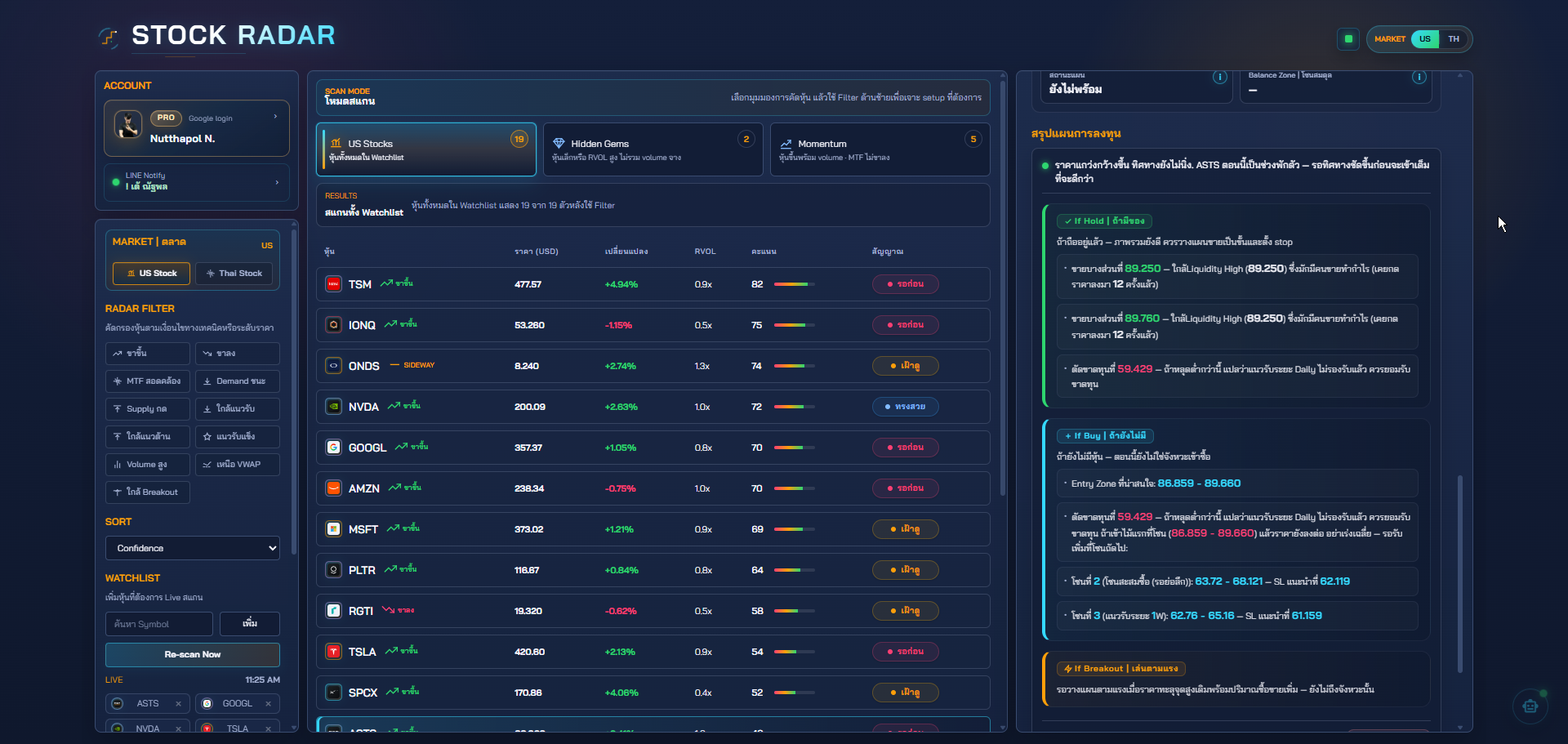This screenshot has width=1568, height=744.
Task: Click the NVDA logo in the stock table
Action: click(x=333, y=407)
